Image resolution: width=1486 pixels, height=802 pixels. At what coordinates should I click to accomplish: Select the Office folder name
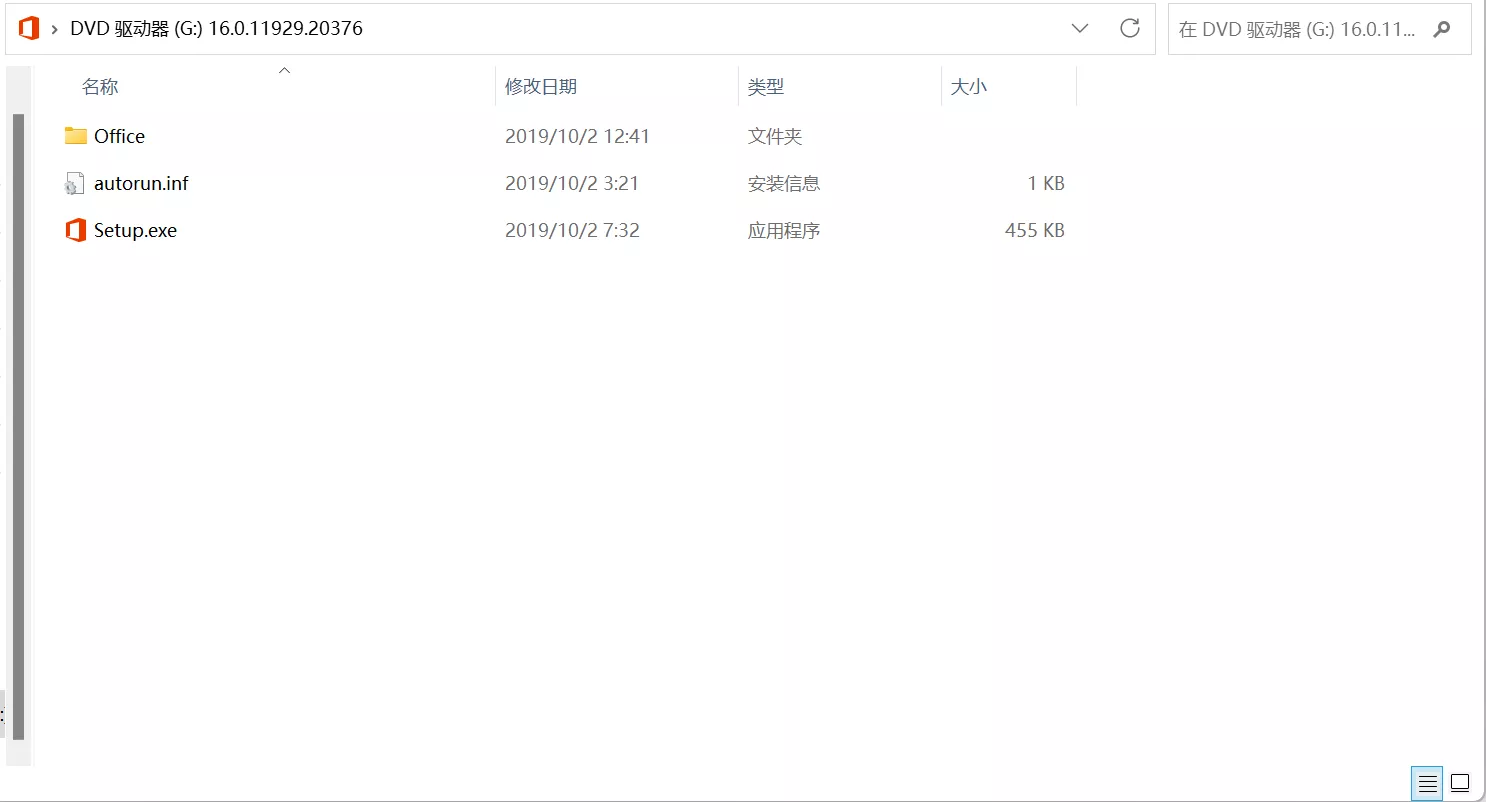(x=119, y=136)
